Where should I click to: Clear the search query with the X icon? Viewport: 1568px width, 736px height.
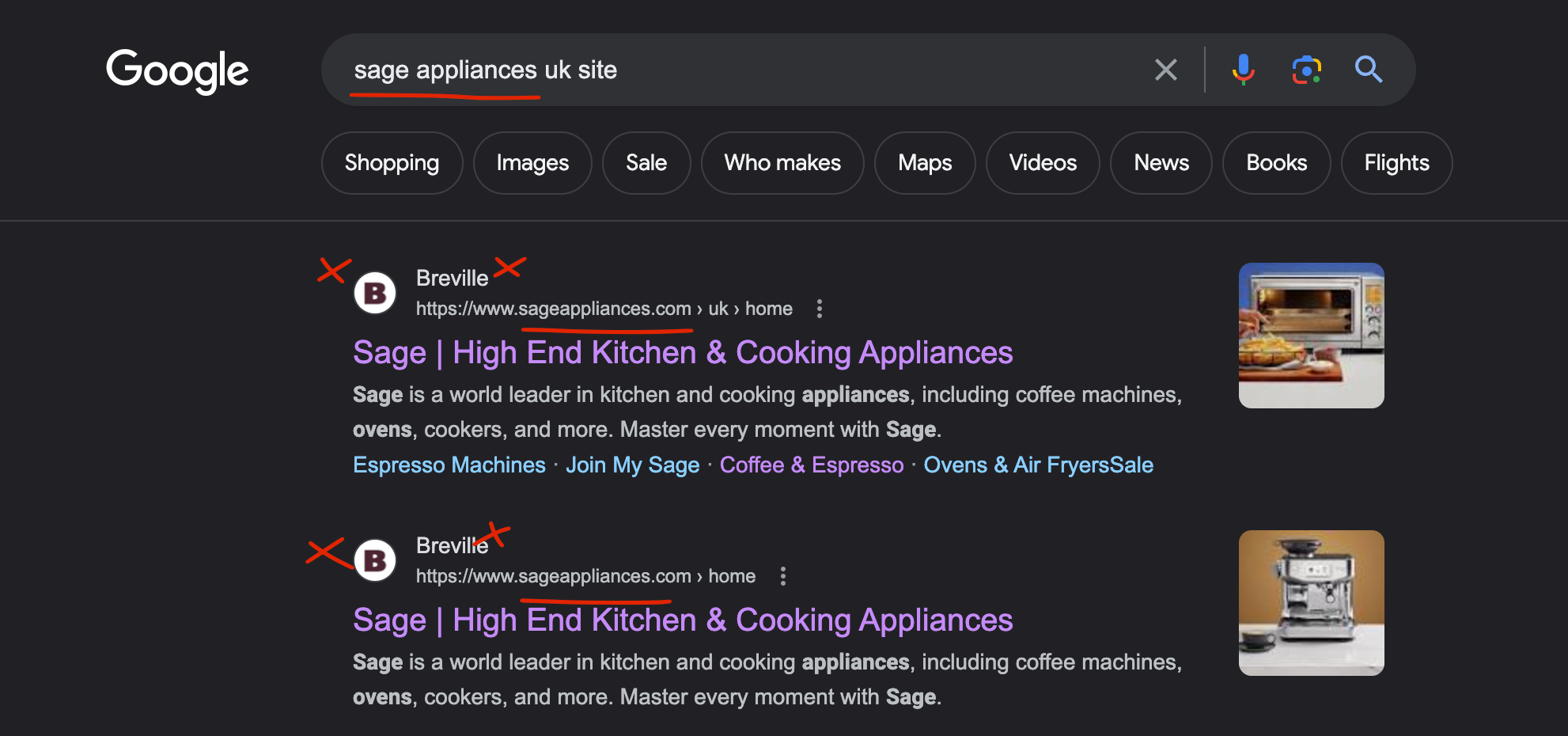[1166, 70]
